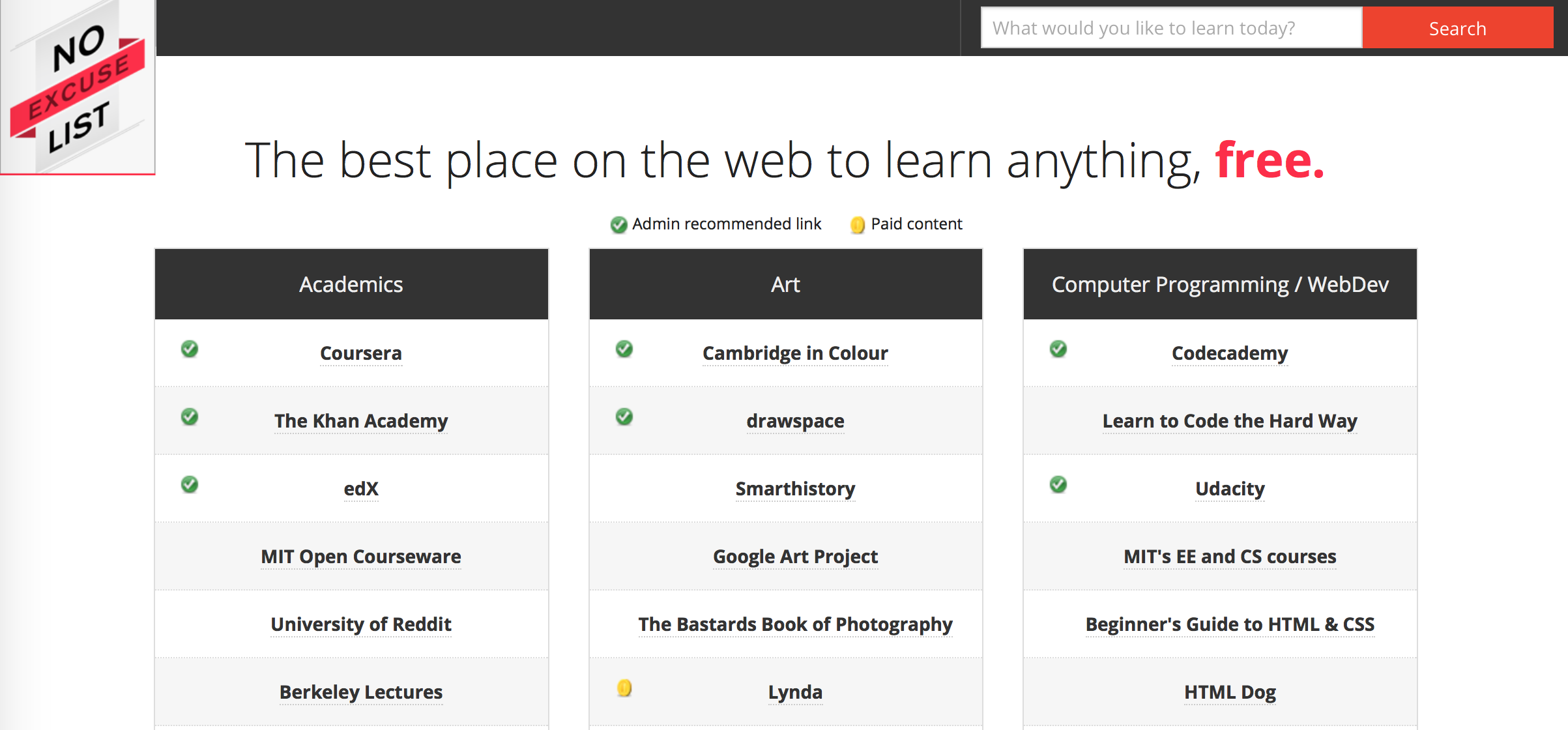Open The Bastards Book of Photography
Screen dimensions: 1568x730
(x=795, y=624)
